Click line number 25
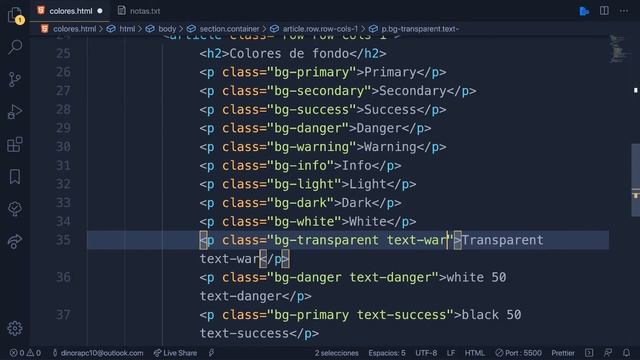 [63, 53]
